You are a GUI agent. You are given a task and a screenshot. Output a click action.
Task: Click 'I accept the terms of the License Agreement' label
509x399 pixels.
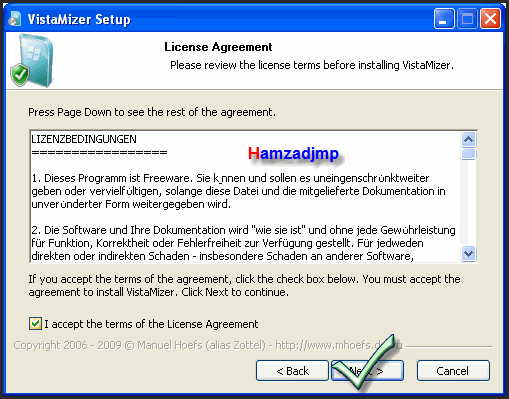coord(151,324)
